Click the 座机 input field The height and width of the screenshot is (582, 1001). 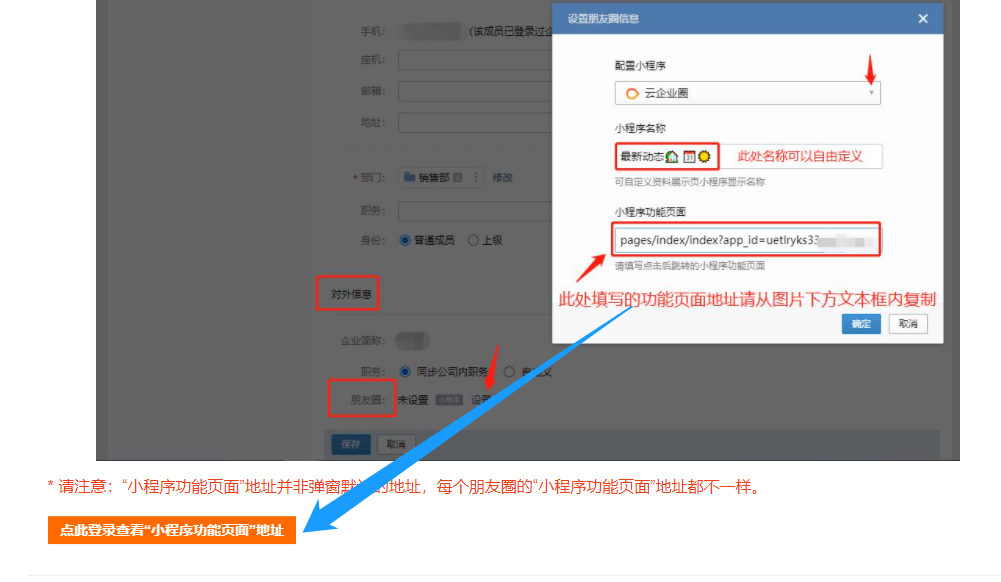click(476, 60)
